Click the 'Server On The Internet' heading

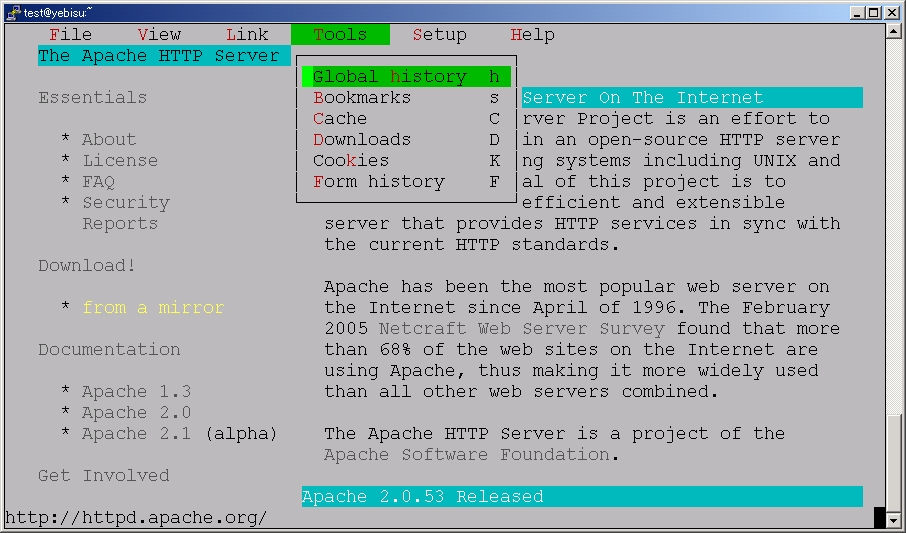(692, 98)
